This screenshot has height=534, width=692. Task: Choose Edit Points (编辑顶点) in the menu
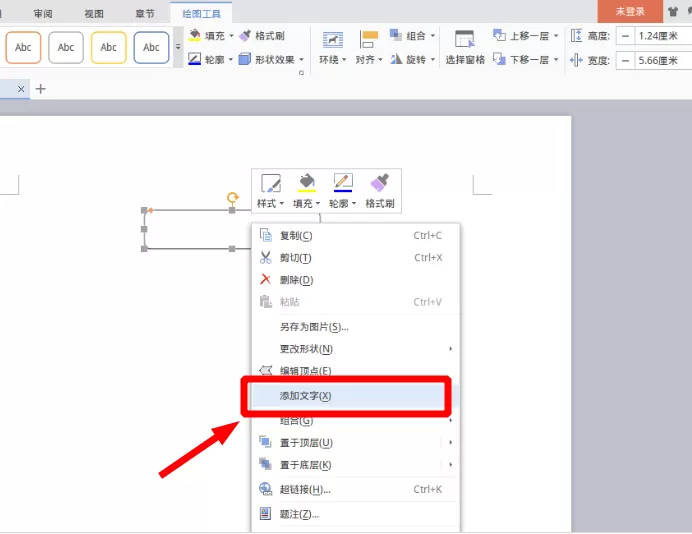(356, 370)
